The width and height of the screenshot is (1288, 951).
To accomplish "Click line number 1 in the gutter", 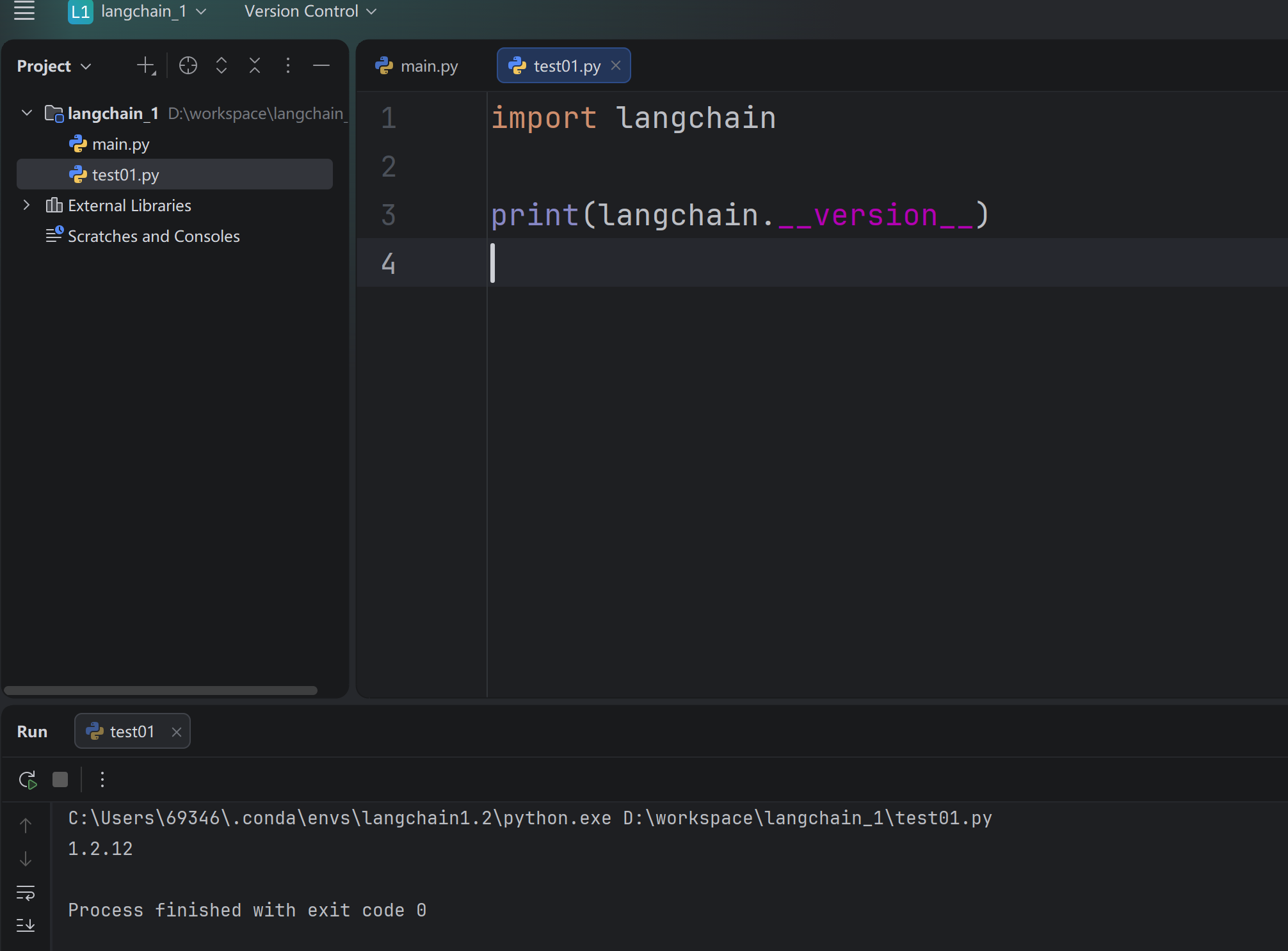I will (389, 118).
